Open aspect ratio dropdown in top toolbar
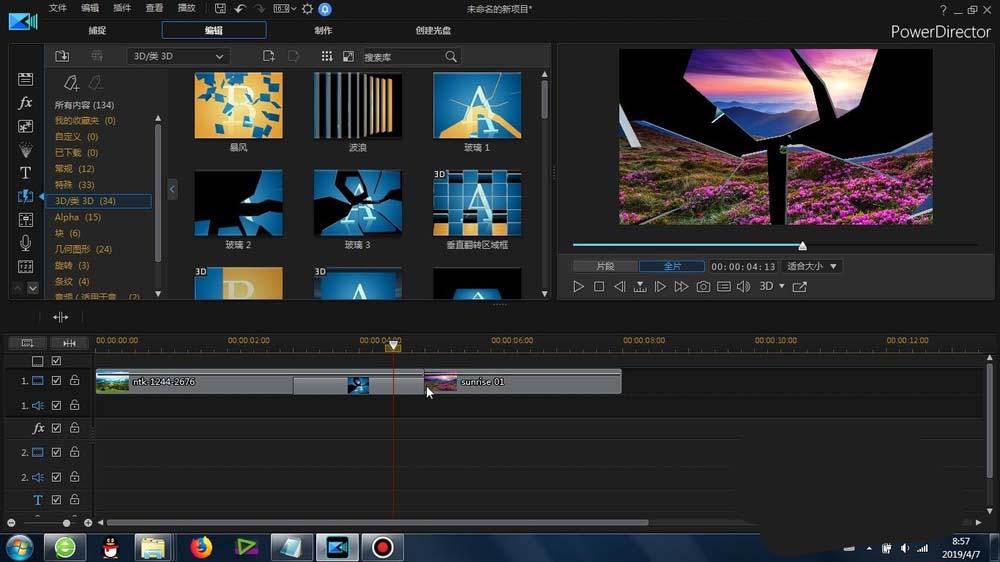The width and height of the screenshot is (1000, 562). [284, 9]
